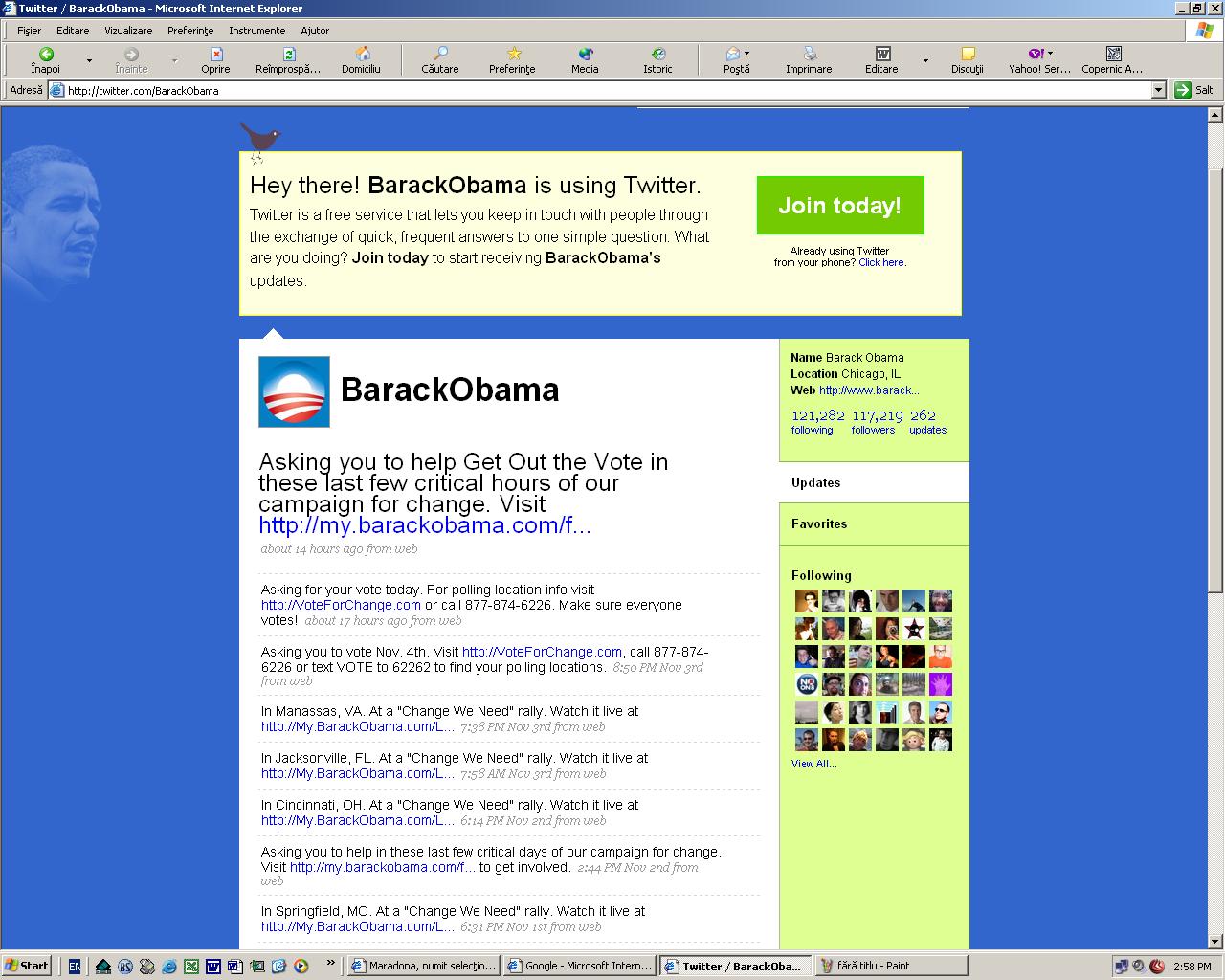The width and height of the screenshot is (1225, 980).
Task: Click the Oprire (Stop) toolbar icon
Action: pos(215,55)
